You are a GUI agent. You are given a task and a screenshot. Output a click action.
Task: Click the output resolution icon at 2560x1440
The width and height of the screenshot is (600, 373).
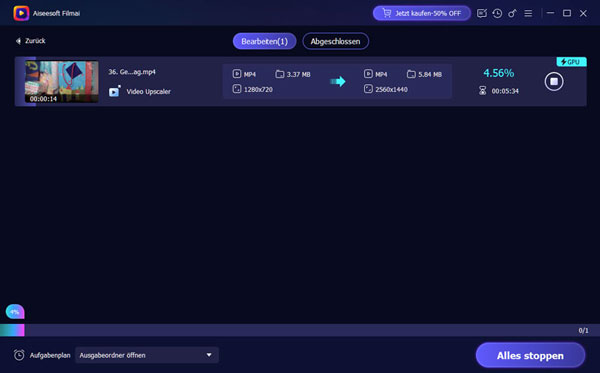(x=368, y=89)
